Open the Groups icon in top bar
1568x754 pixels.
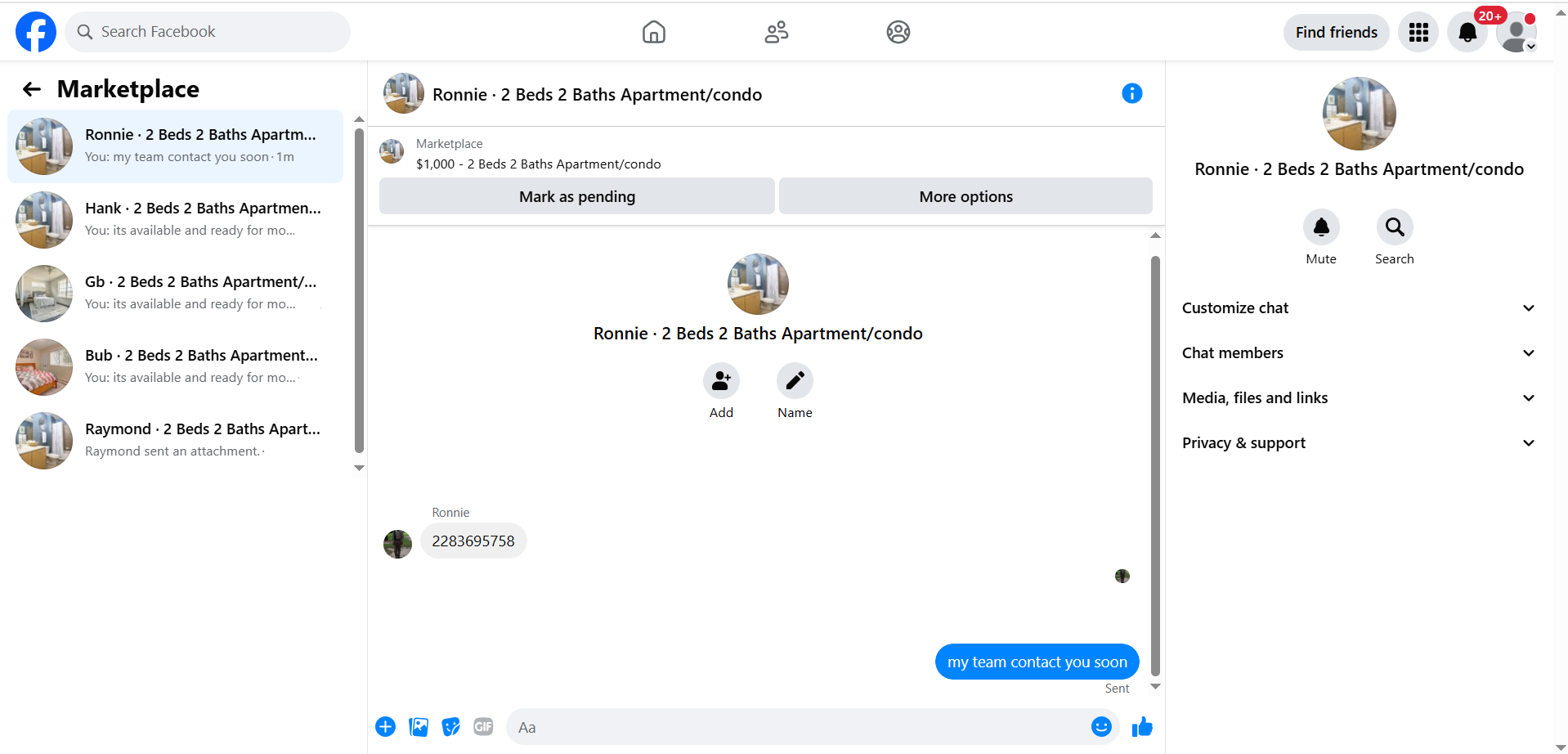click(x=898, y=32)
